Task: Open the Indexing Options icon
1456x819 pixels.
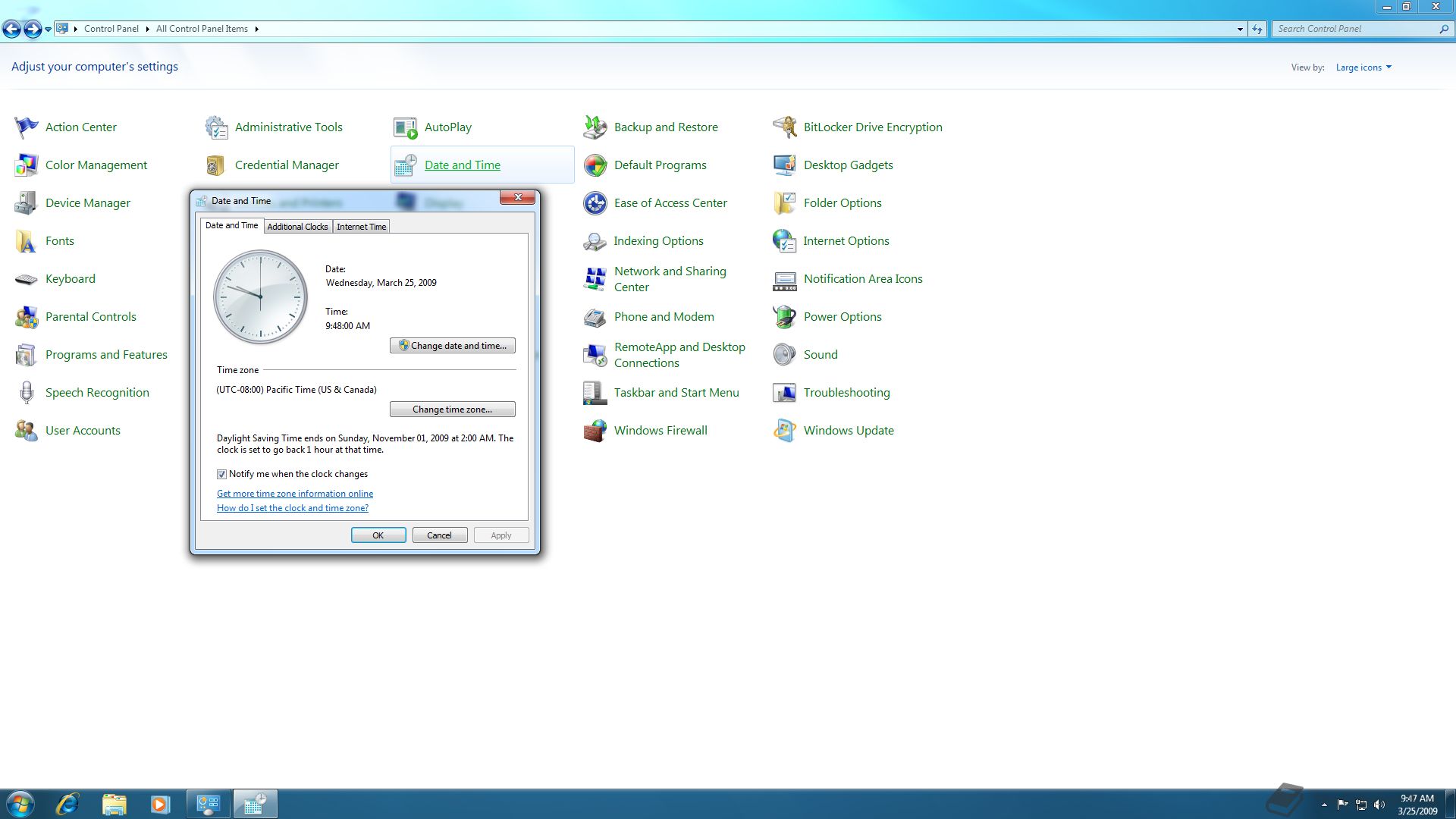Action: click(595, 241)
